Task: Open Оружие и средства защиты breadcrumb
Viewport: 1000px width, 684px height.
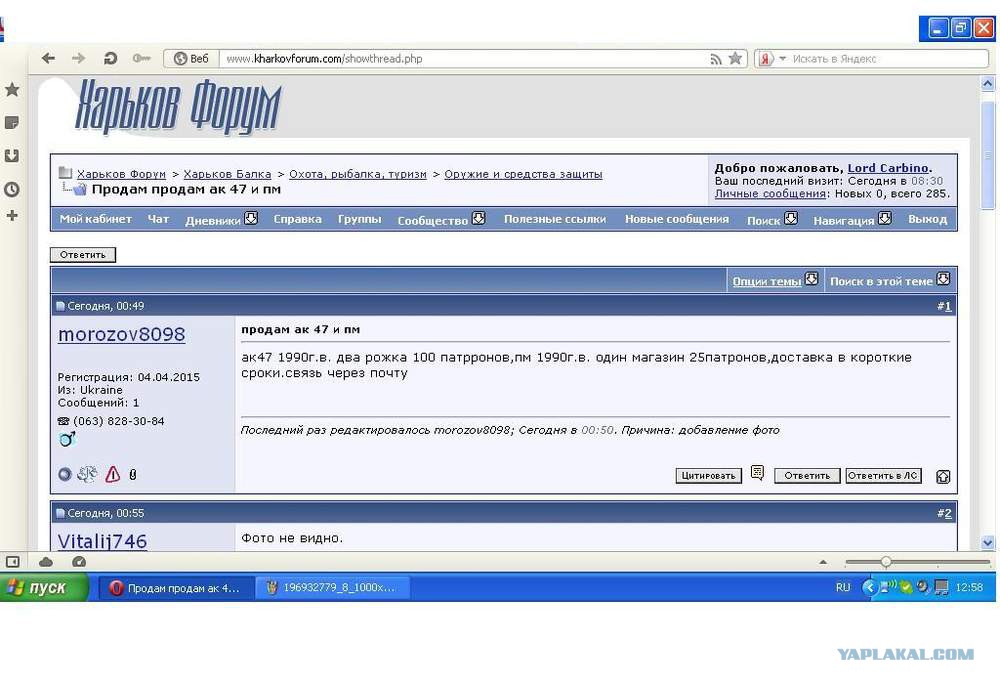Action: (x=523, y=174)
